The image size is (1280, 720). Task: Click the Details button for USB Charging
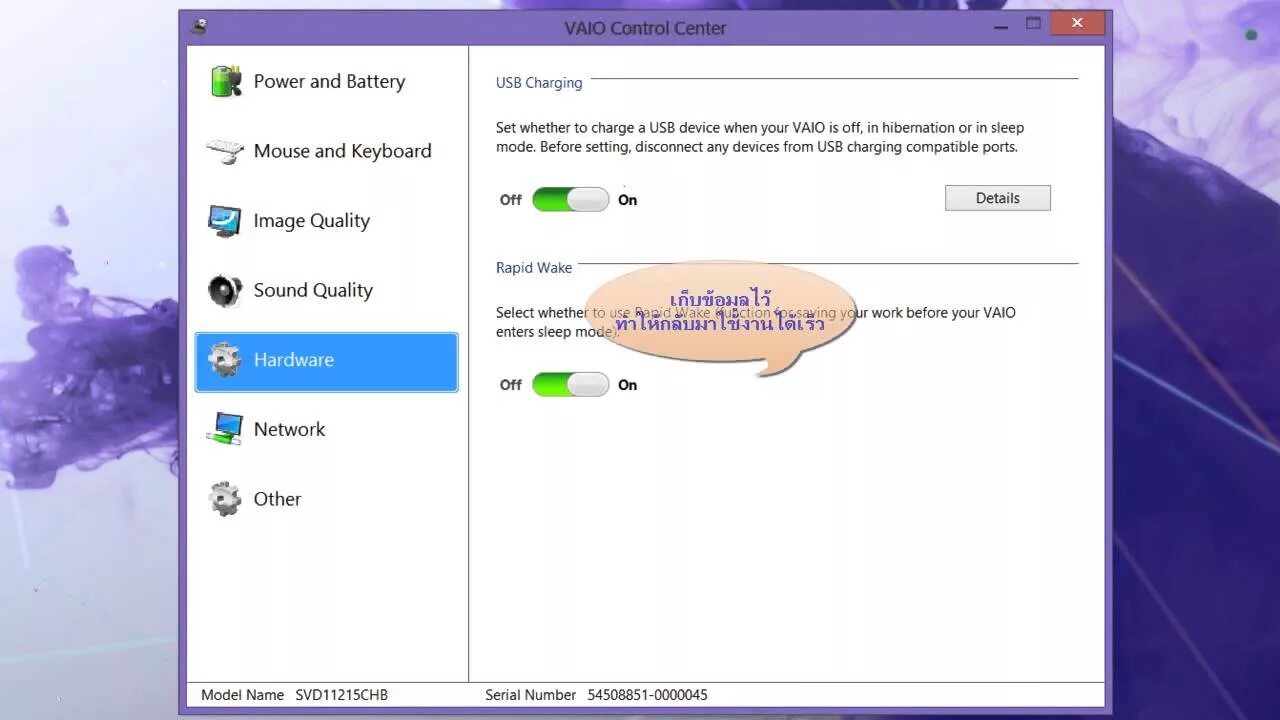997,197
